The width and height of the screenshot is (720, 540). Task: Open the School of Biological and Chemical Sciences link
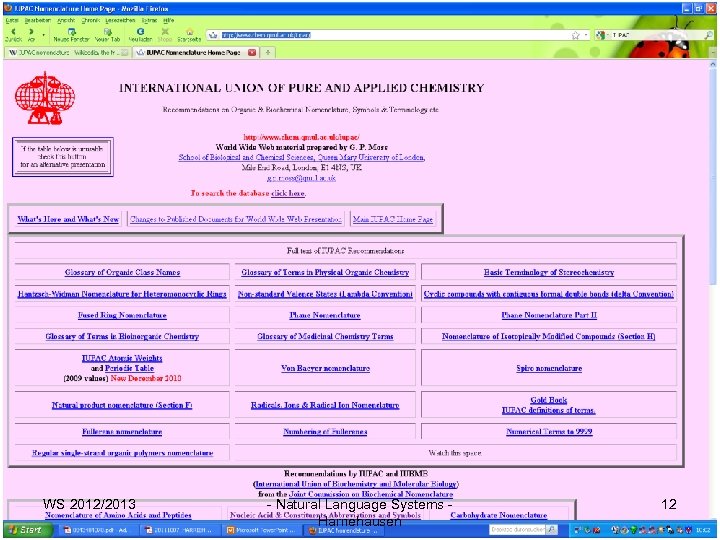pos(302,157)
